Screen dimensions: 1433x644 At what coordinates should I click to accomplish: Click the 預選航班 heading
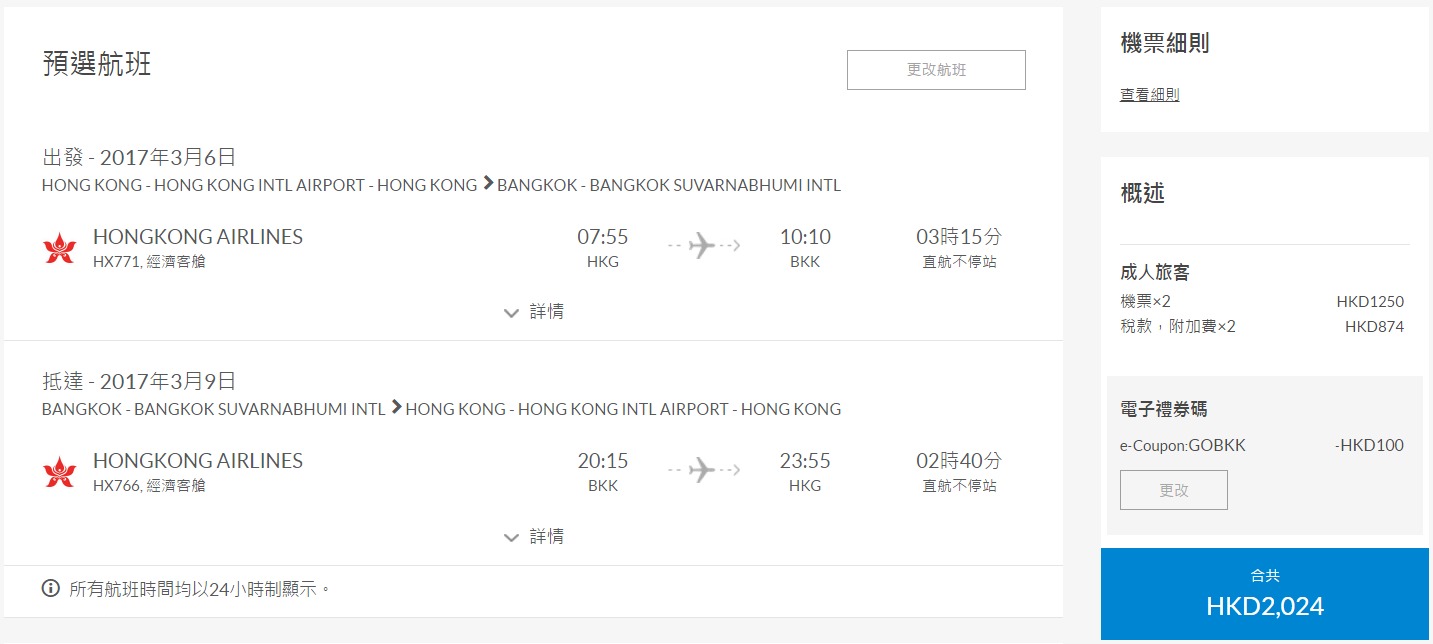pyautogui.click(x=97, y=64)
